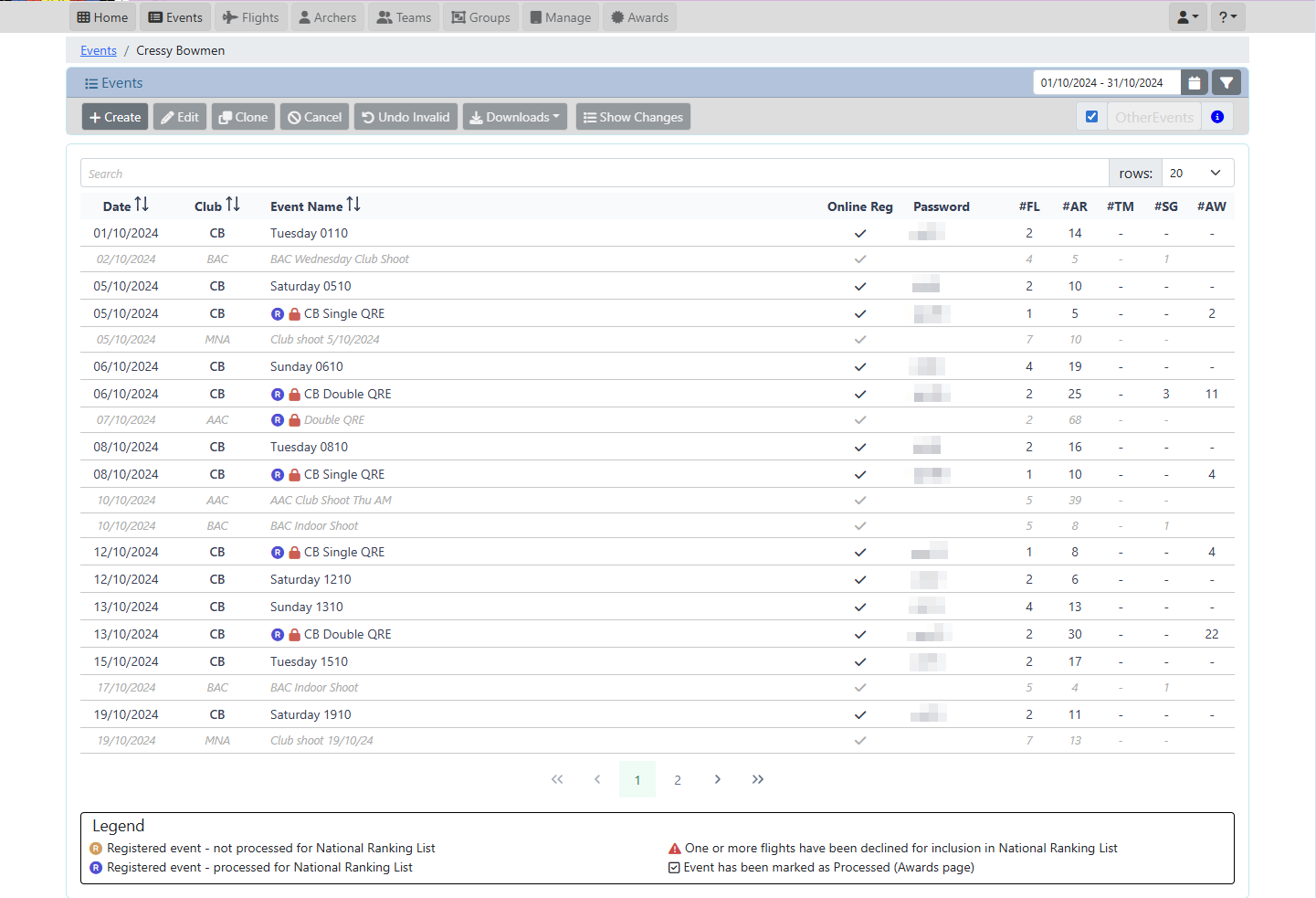Open the rows per page dropdown
This screenshot has width=1316, height=898.
pyautogui.click(x=1197, y=174)
